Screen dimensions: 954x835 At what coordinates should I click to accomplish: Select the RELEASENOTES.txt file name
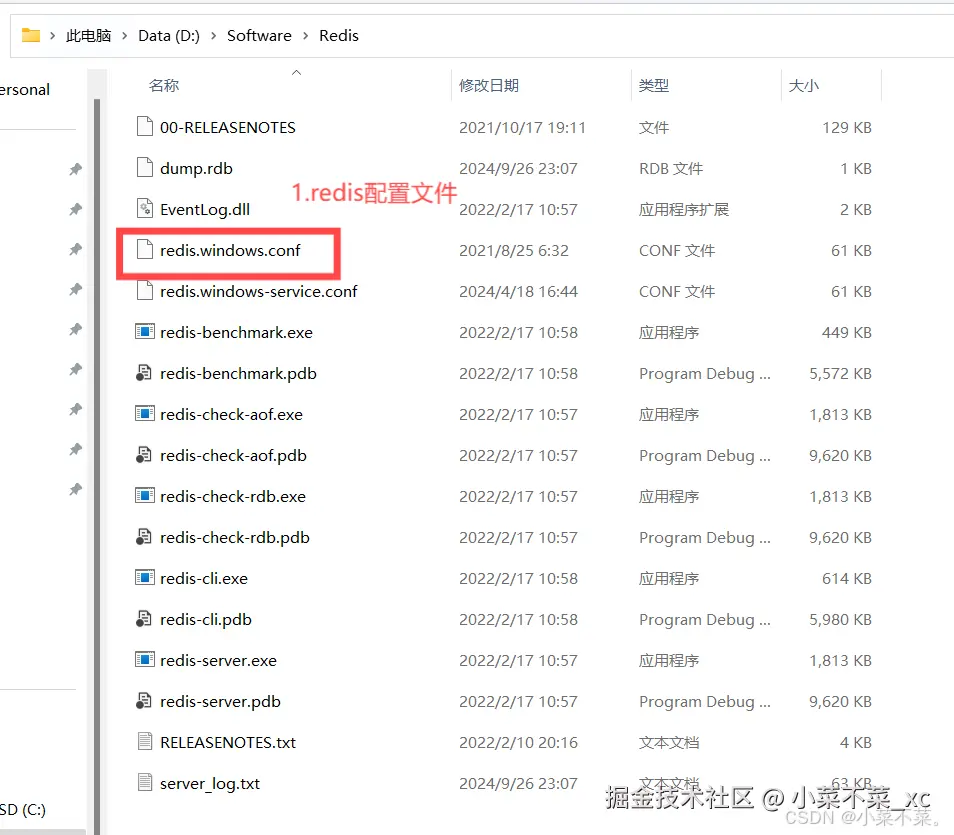228,742
